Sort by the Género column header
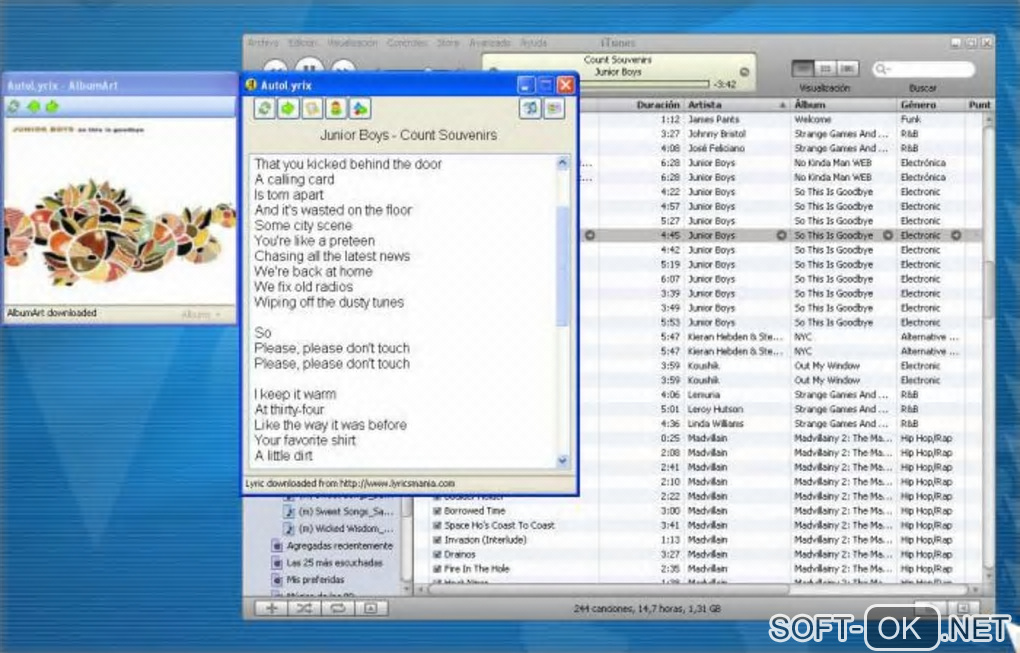Image resolution: width=1020 pixels, height=653 pixels. [918, 105]
